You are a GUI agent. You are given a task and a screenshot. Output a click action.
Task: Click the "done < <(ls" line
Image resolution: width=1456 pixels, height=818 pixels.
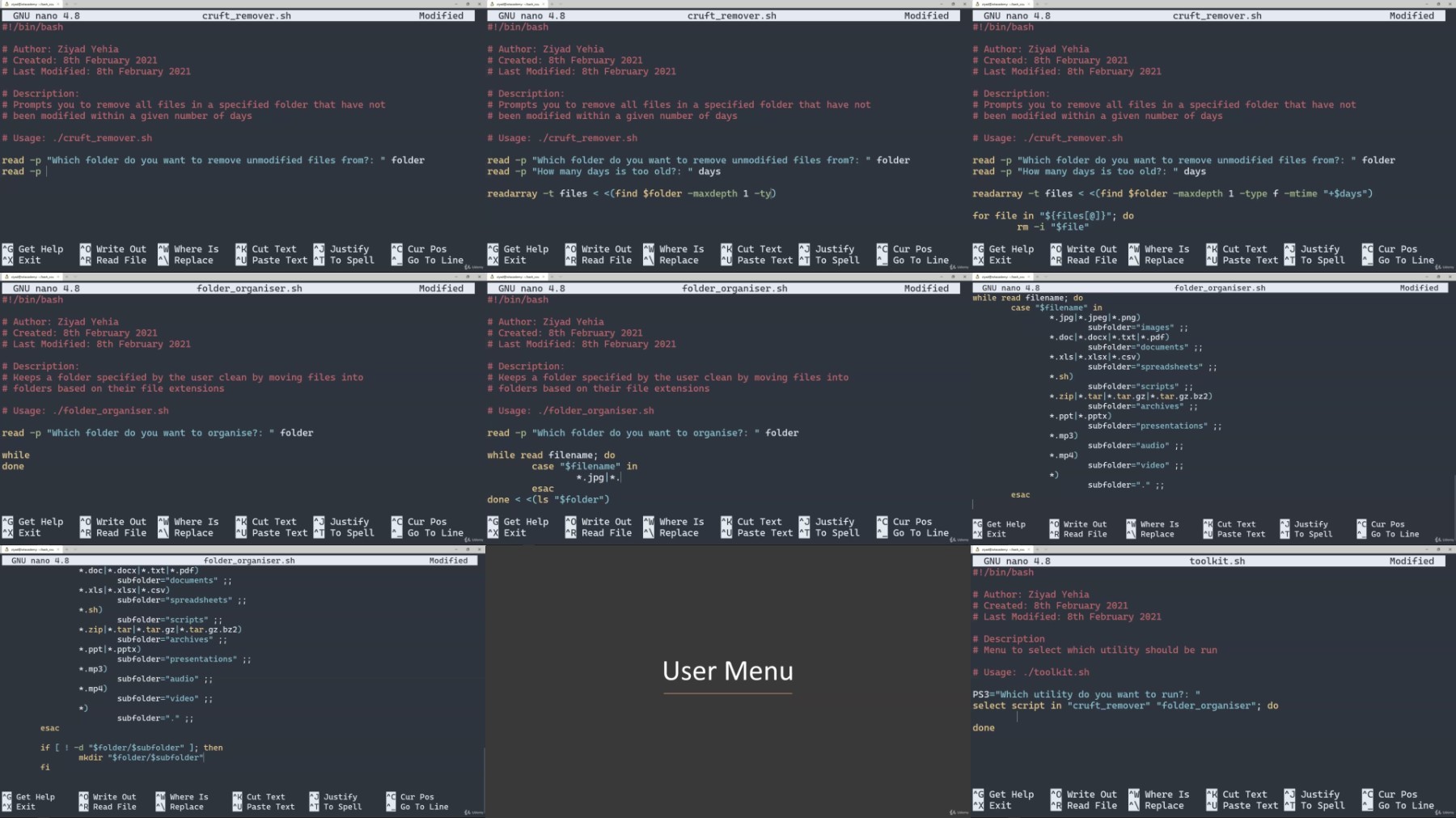[548, 500]
